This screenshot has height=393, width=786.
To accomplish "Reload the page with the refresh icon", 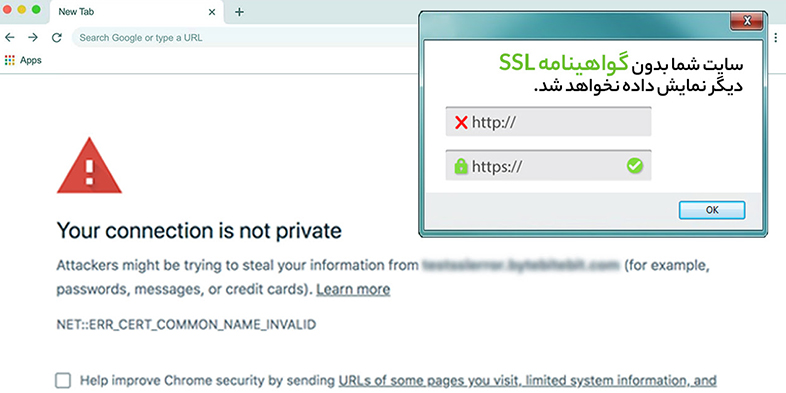I will (57, 38).
